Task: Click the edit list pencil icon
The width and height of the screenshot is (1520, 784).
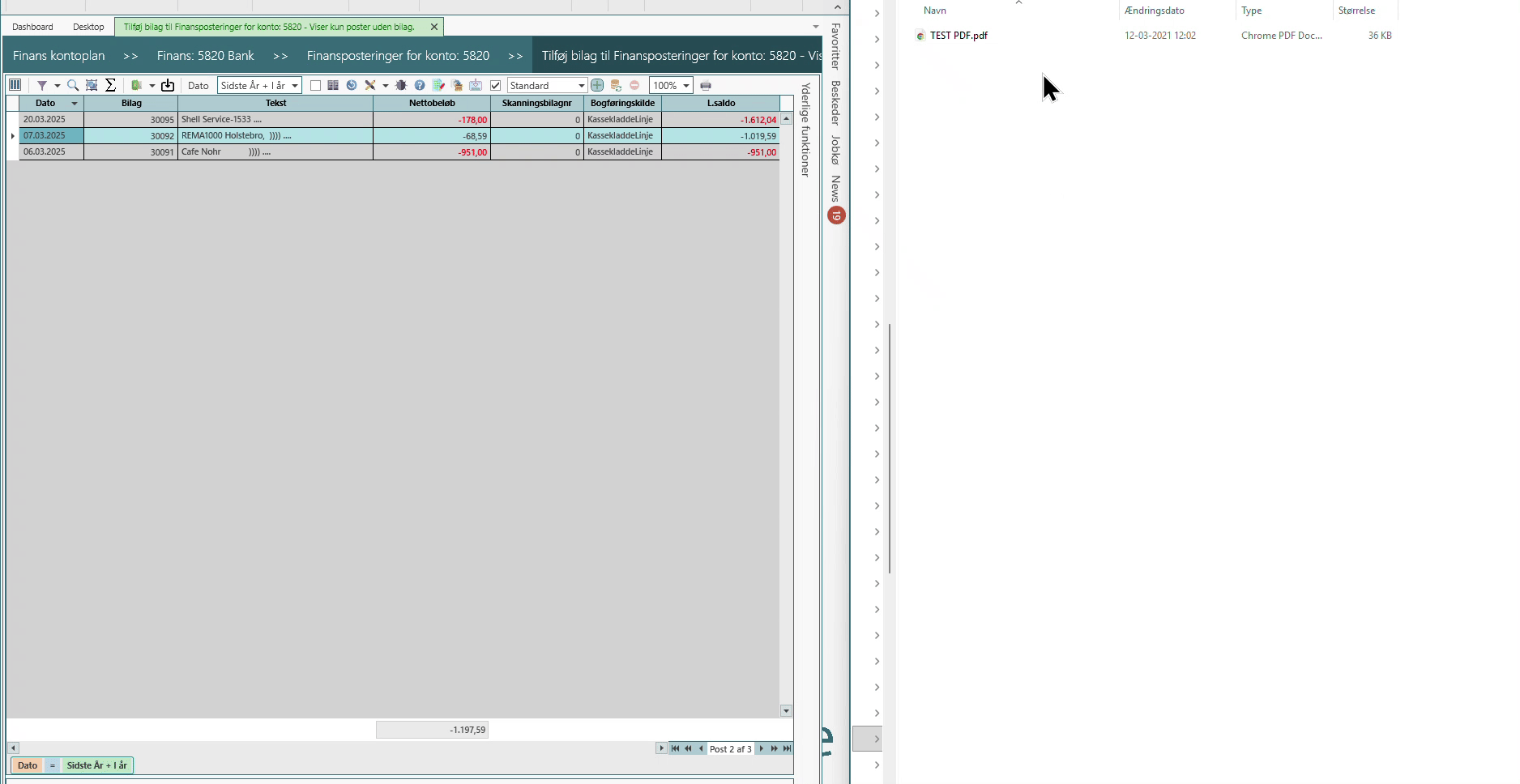Action: point(438,85)
